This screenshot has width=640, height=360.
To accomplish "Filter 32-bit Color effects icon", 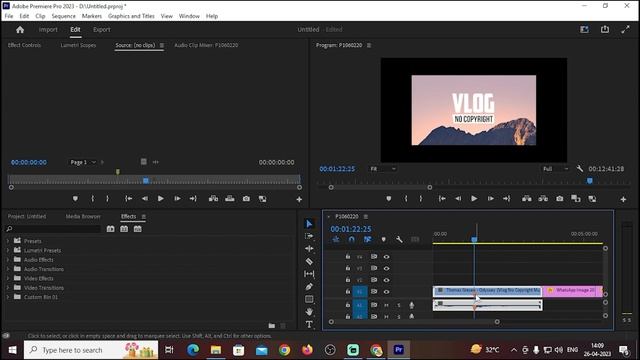I will pyautogui.click(x=124, y=229).
